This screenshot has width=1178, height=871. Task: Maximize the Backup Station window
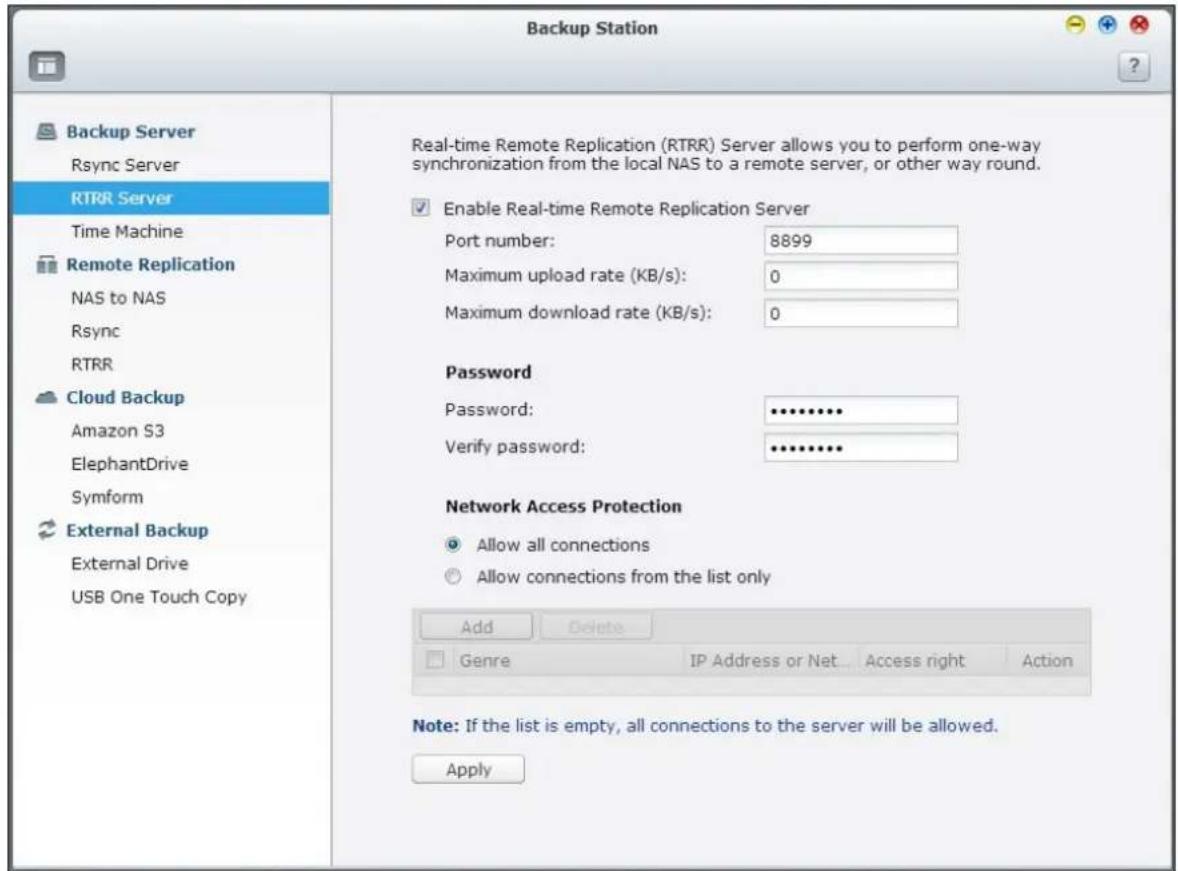click(1107, 25)
